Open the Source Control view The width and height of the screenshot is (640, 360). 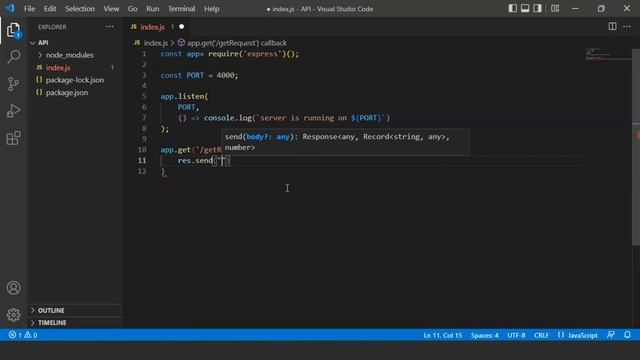tap(13, 84)
